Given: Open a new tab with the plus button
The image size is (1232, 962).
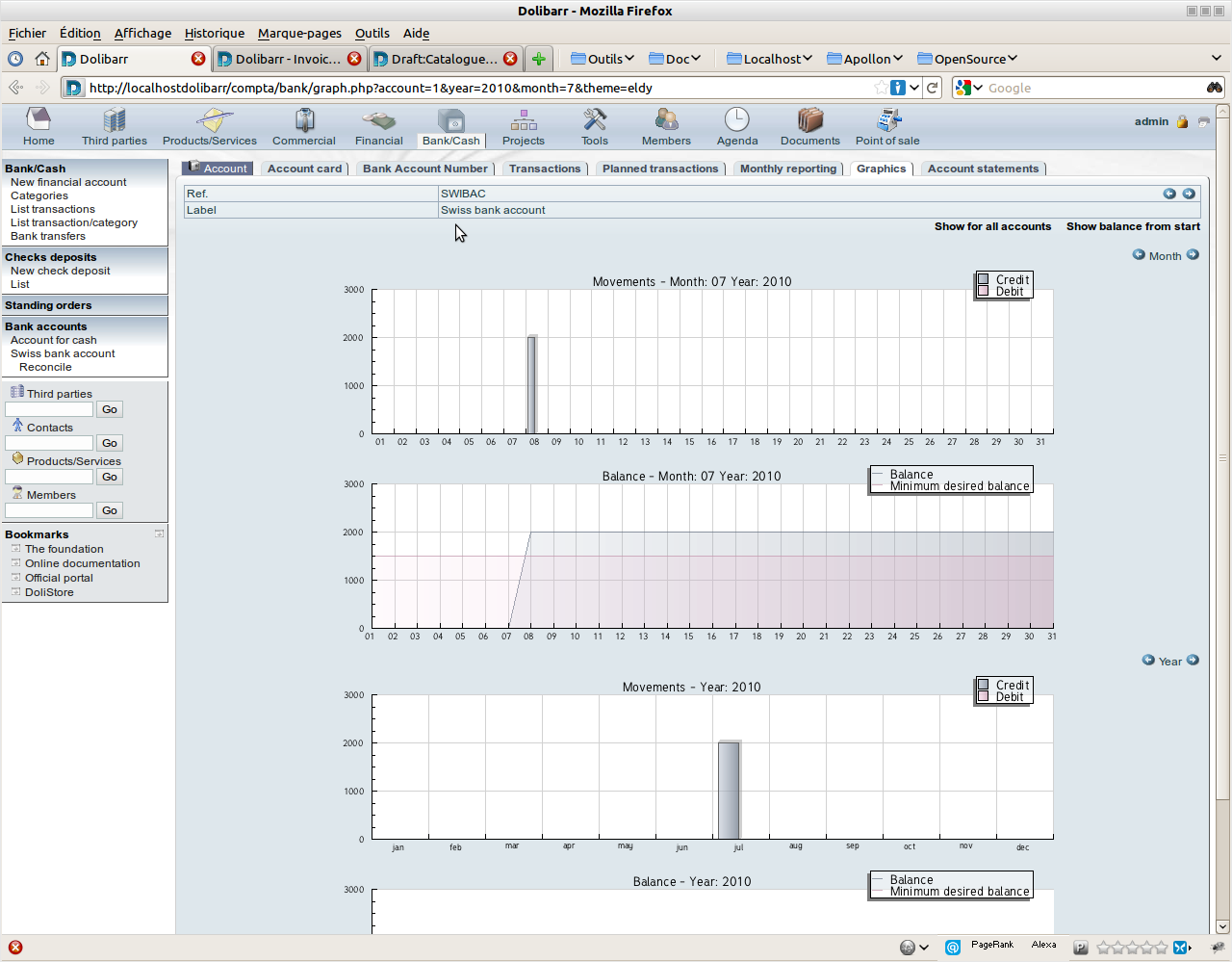Looking at the screenshot, I should coord(539,59).
